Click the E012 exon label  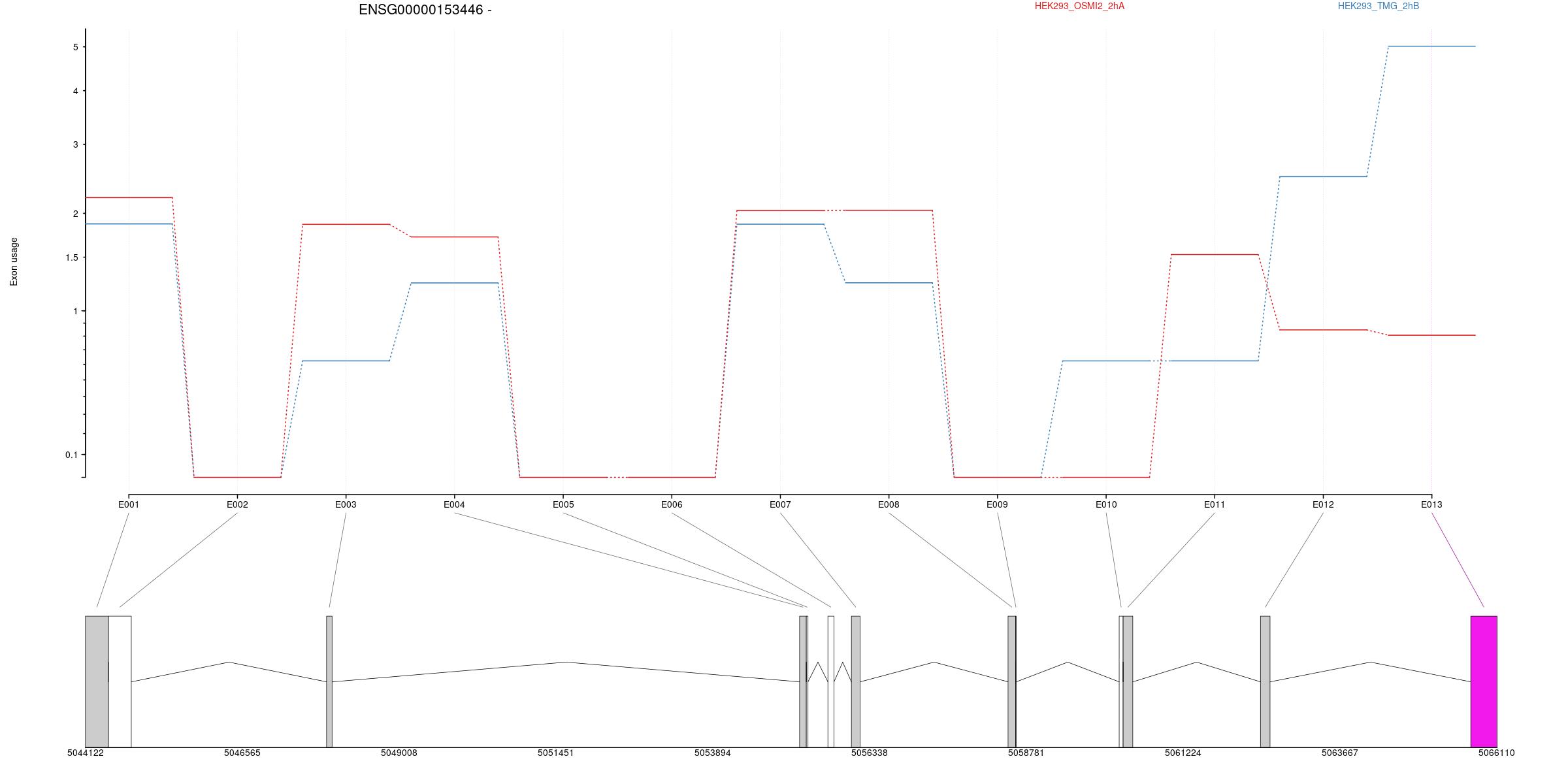click(x=1323, y=504)
